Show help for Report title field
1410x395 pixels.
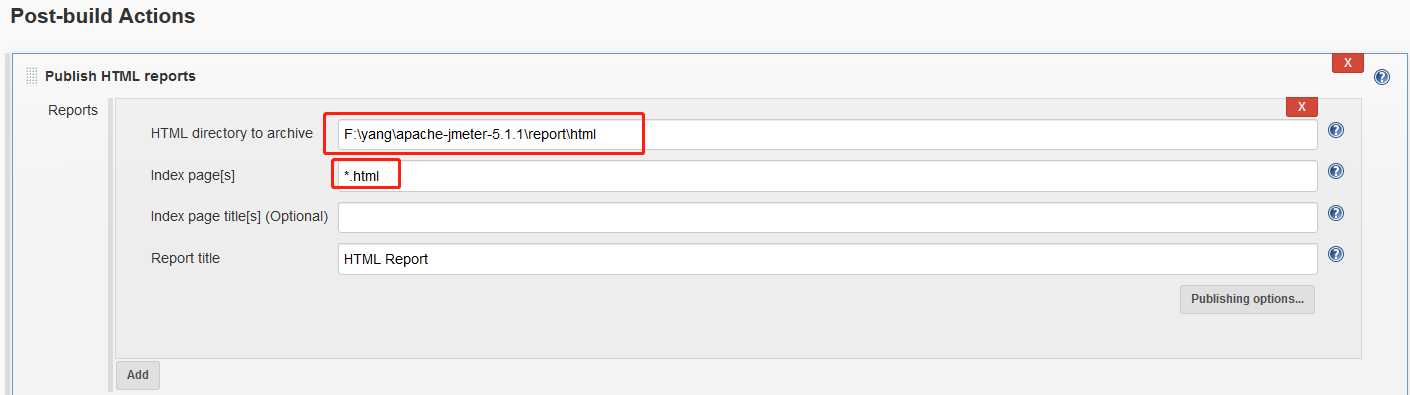coord(1335,255)
